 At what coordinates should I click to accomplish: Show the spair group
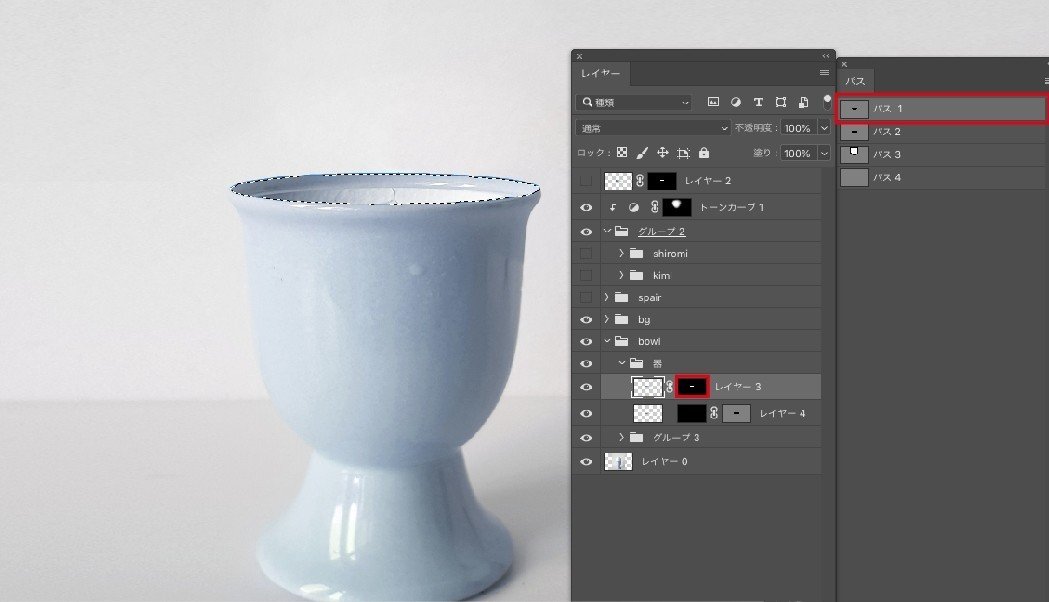pos(586,297)
